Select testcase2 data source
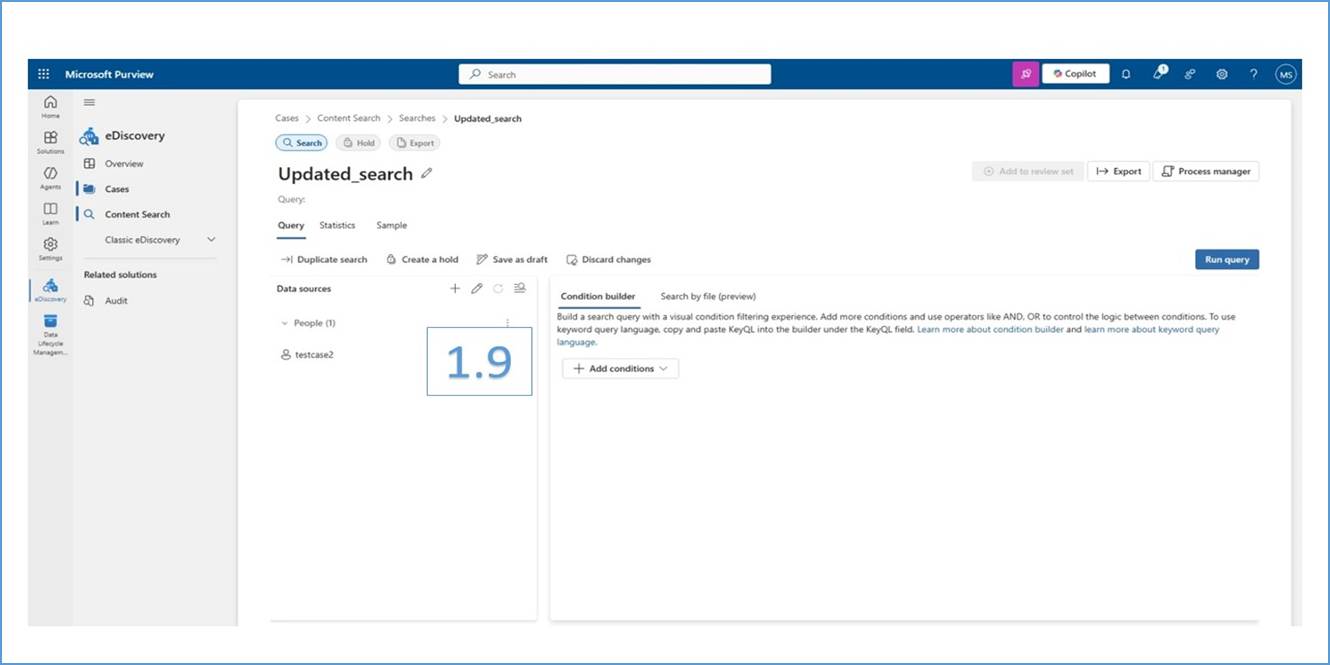 pos(308,354)
